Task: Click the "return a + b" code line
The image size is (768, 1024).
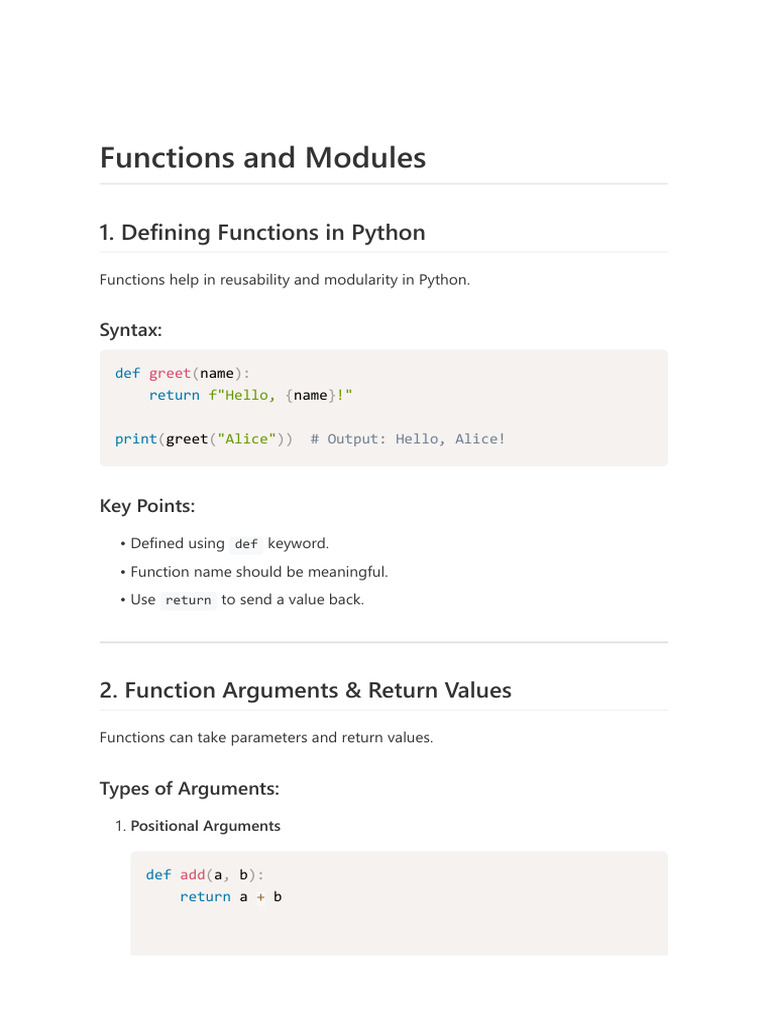Action: (x=230, y=897)
